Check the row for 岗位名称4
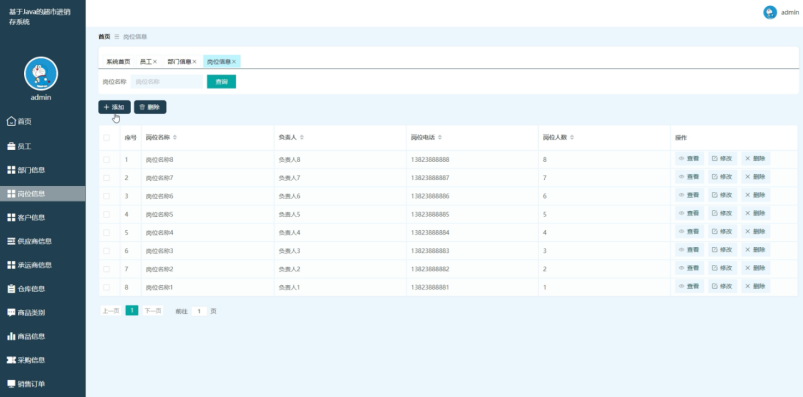The width and height of the screenshot is (803, 397). [x=107, y=233]
